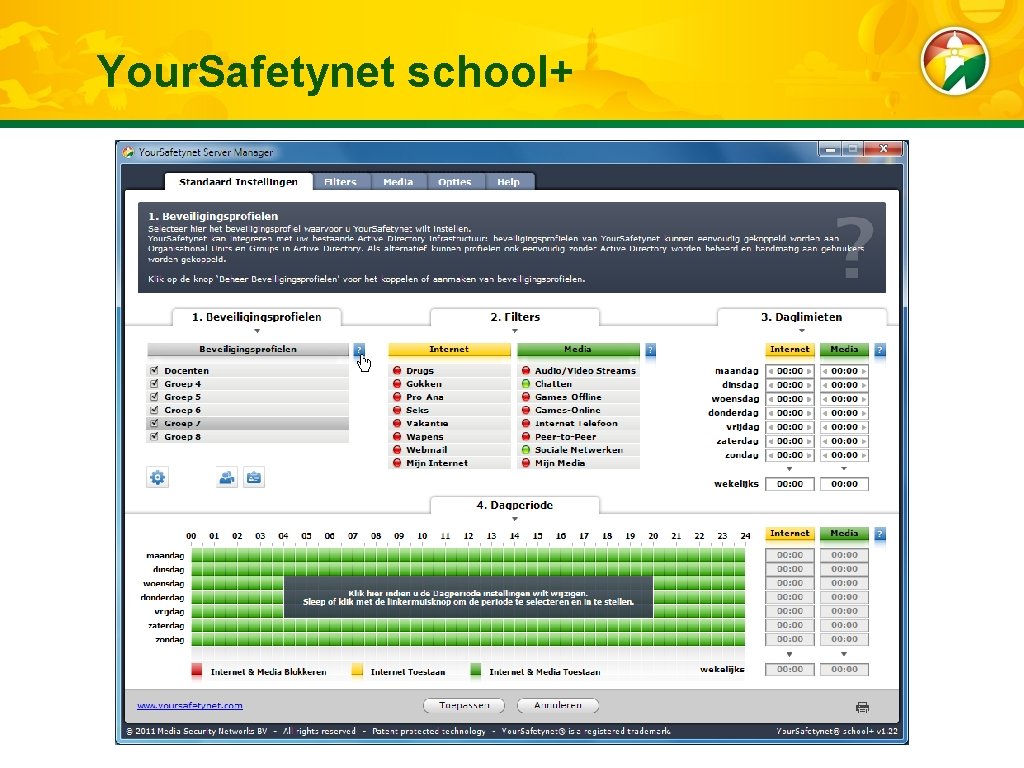Screen dimensions: 1024x768
Task: Decrease donderdag Internet limit with left arrow
Action: (x=771, y=413)
